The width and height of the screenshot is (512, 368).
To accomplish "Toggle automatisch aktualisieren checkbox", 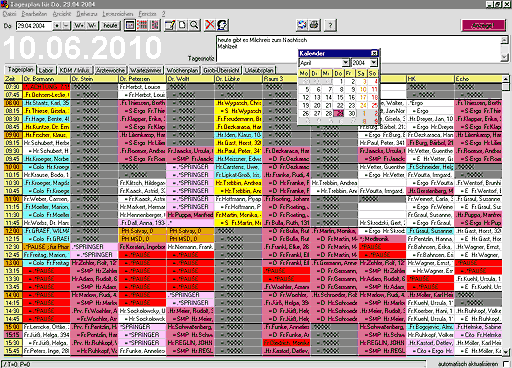I will coord(506,364).
